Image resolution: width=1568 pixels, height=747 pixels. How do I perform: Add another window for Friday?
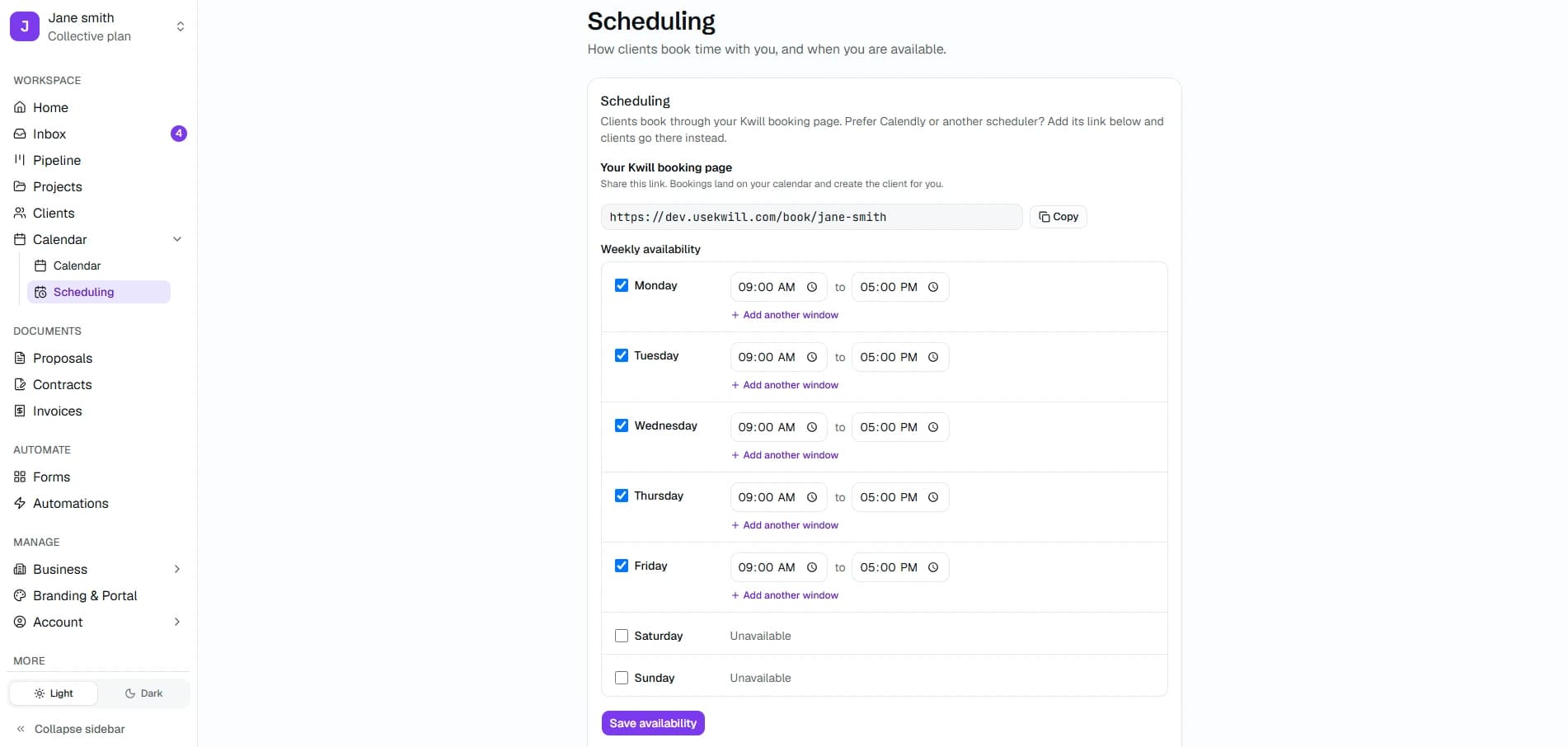pos(785,595)
